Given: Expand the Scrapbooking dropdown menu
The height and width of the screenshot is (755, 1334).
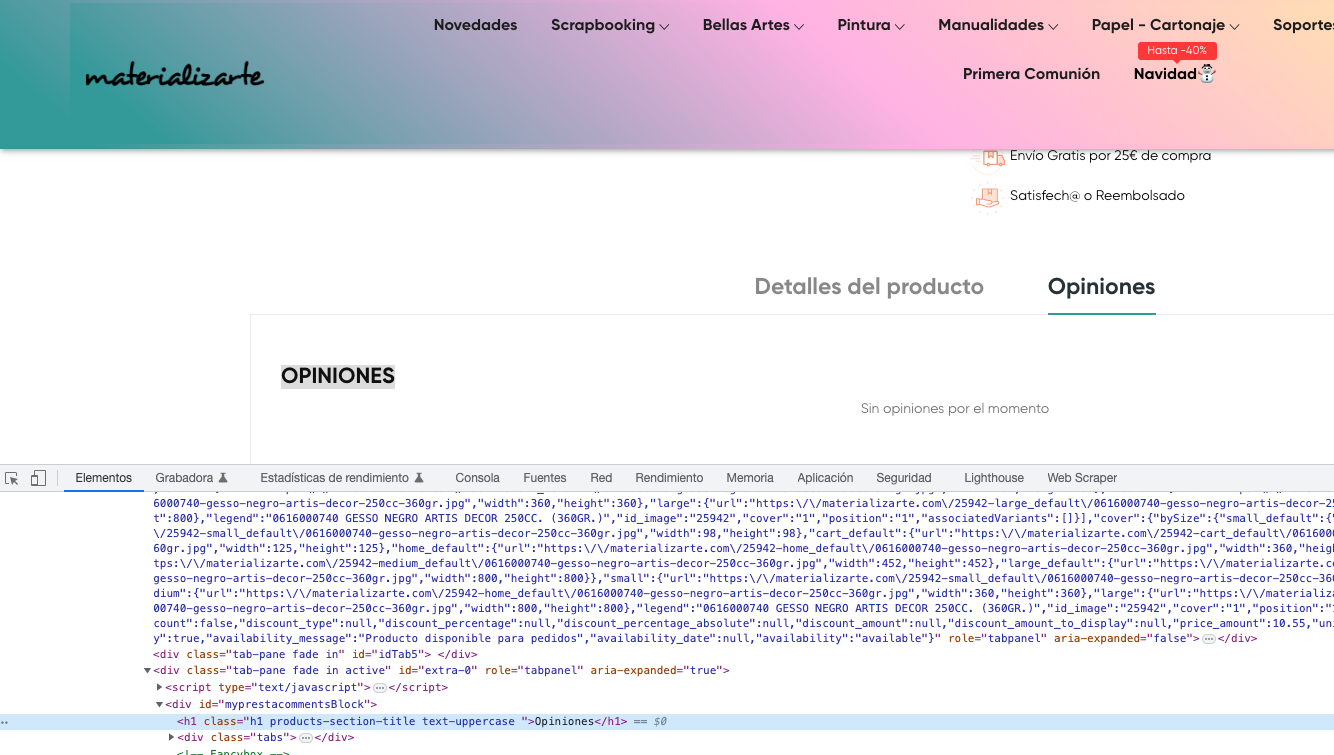Looking at the screenshot, I should pos(610,25).
